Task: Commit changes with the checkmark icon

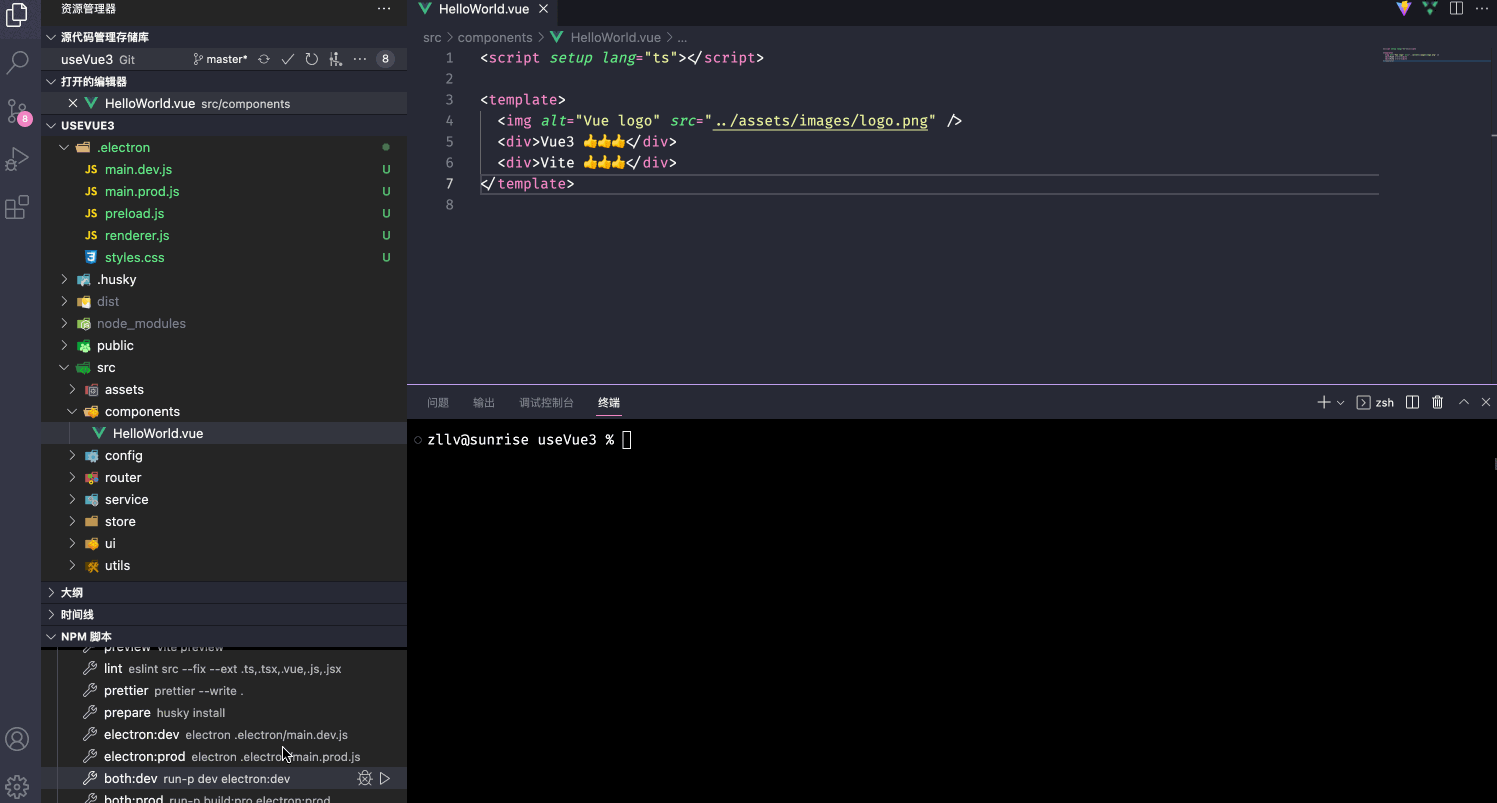Action: click(x=288, y=59)
